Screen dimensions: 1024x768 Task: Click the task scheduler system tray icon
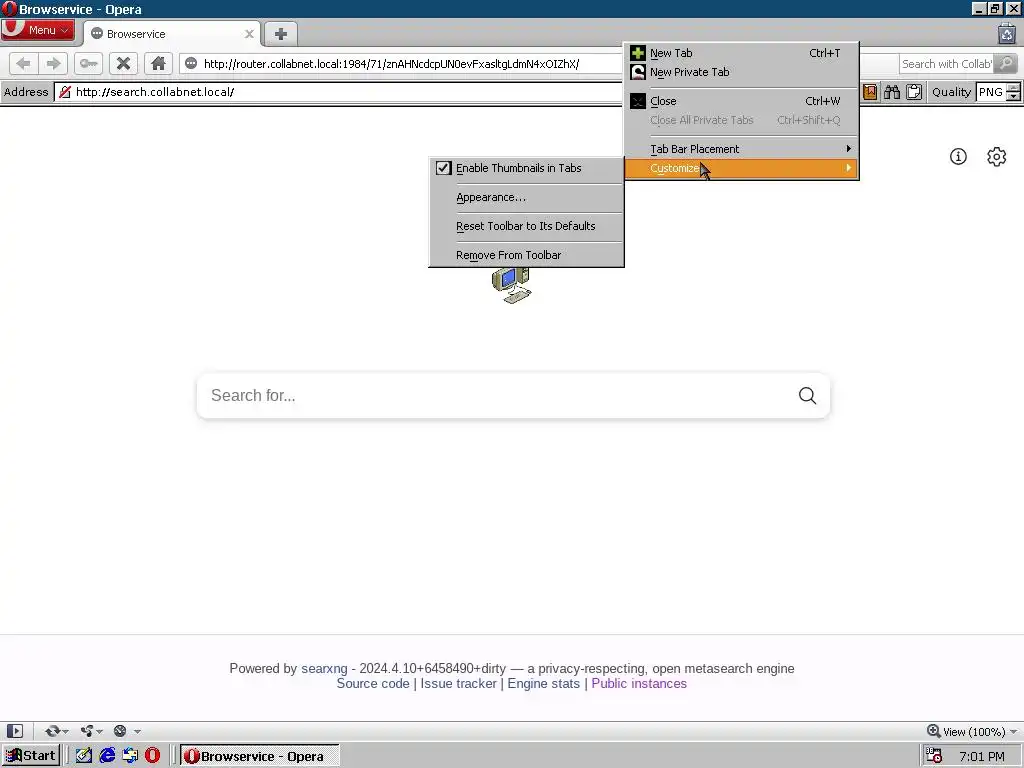934,756
